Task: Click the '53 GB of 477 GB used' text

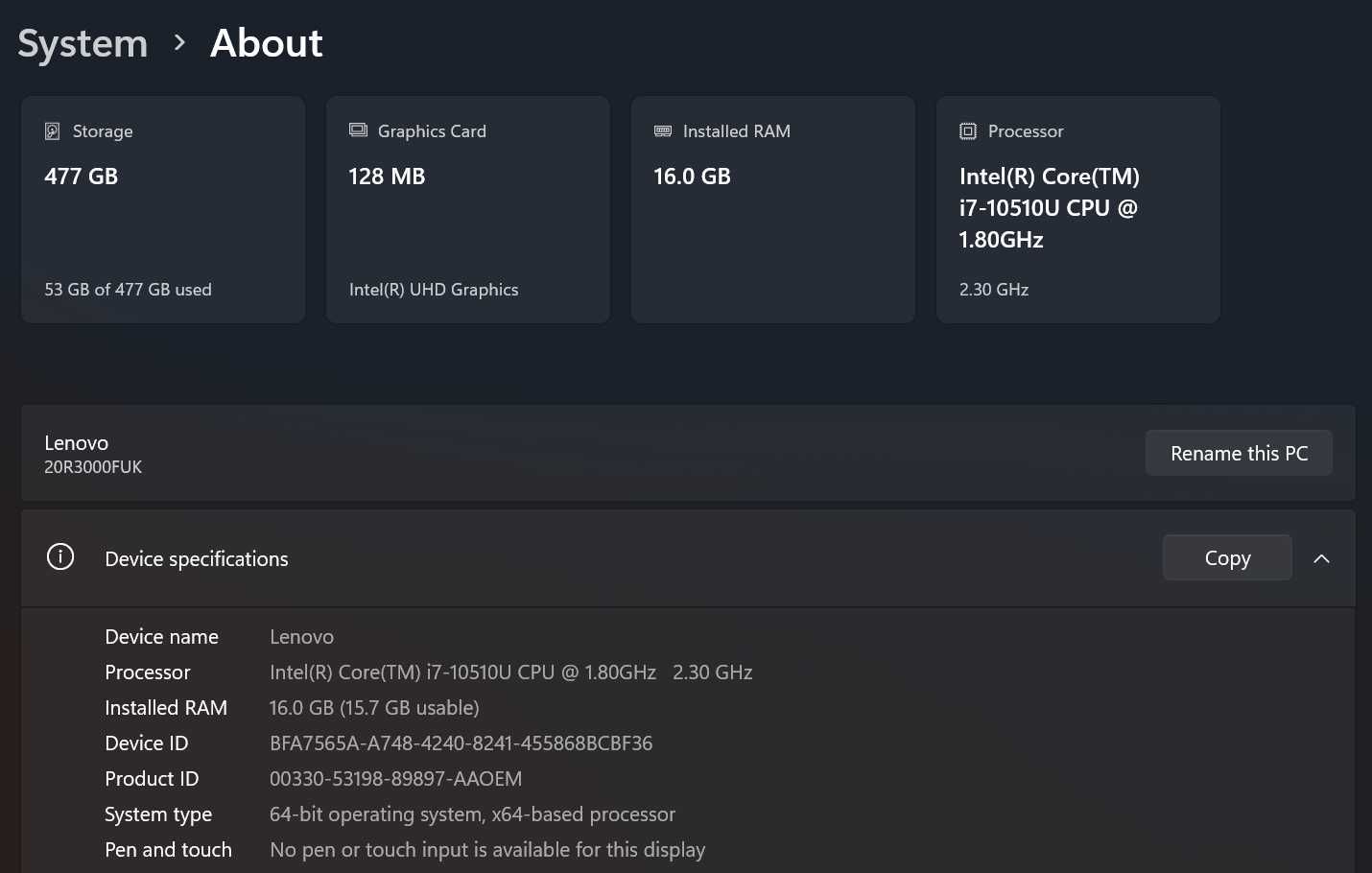Action: 128,290
